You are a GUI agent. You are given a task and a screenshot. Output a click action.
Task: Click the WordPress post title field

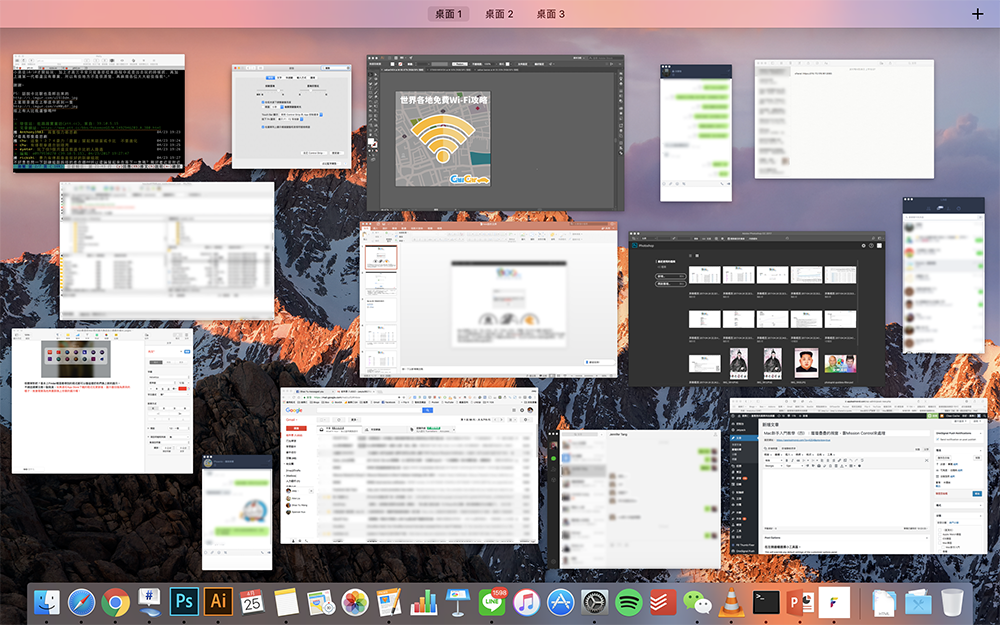(x=845, y=432)
